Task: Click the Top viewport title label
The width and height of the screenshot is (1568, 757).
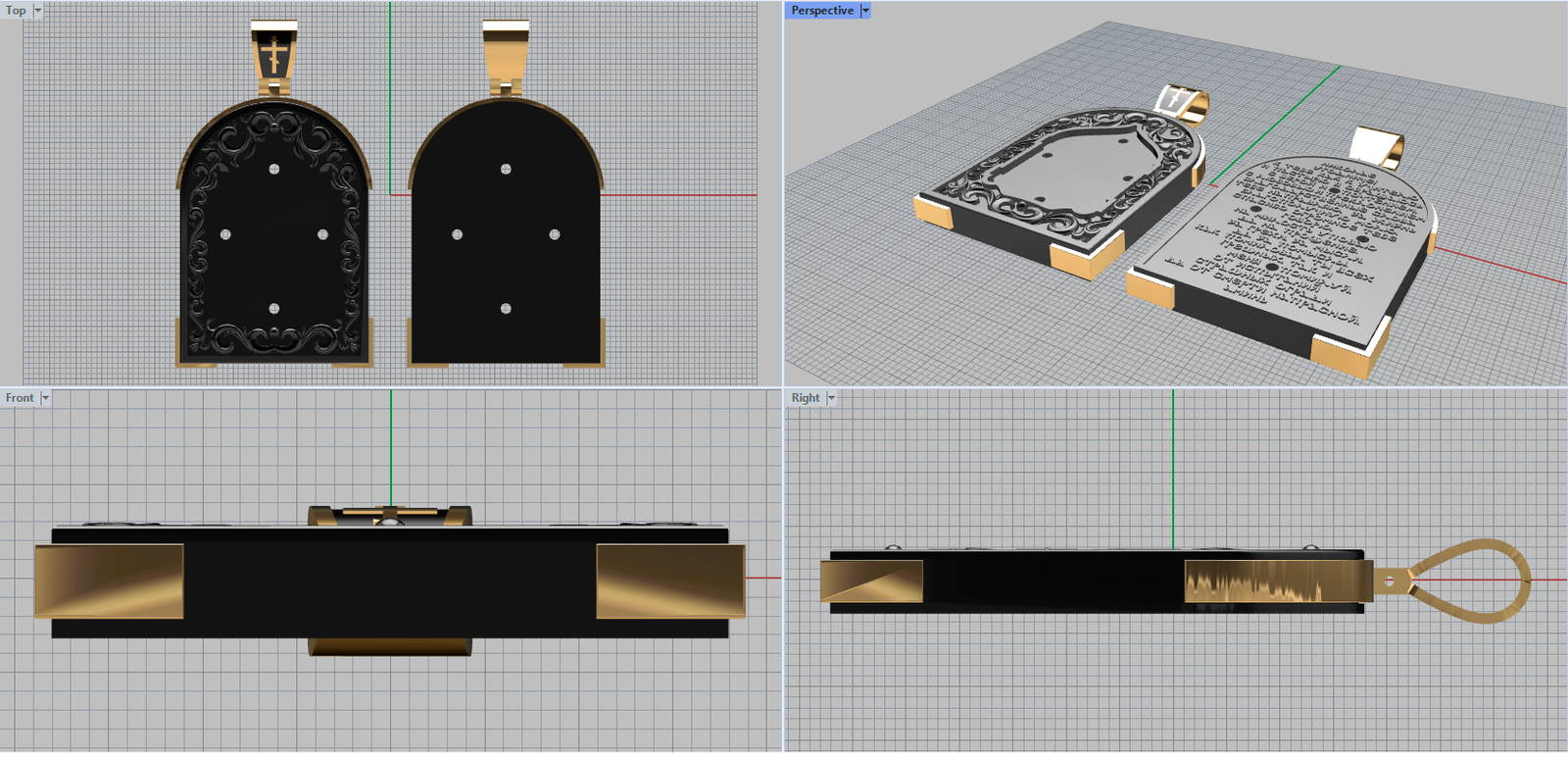Action: coord(16,11)
